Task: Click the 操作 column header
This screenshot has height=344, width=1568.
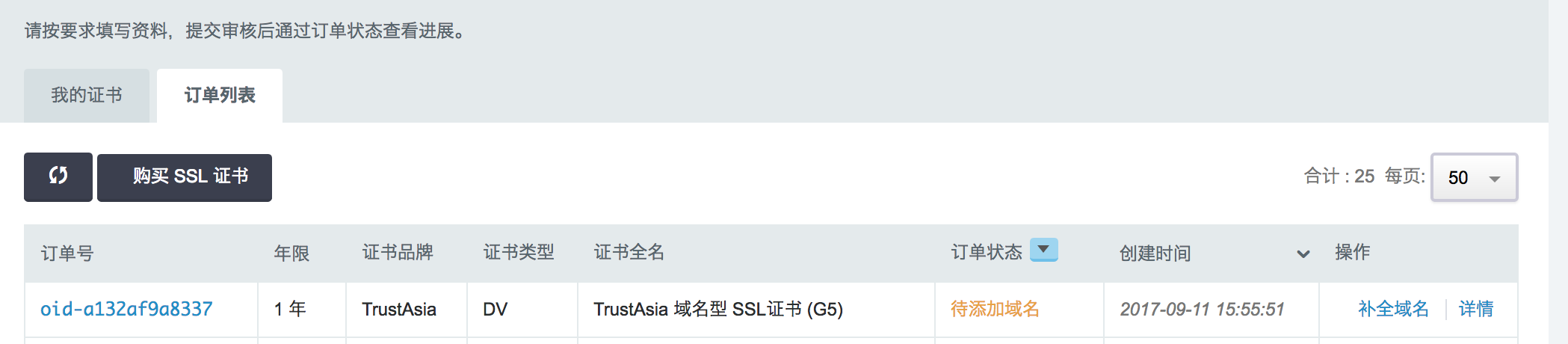Action: (x=1352, y=253)
